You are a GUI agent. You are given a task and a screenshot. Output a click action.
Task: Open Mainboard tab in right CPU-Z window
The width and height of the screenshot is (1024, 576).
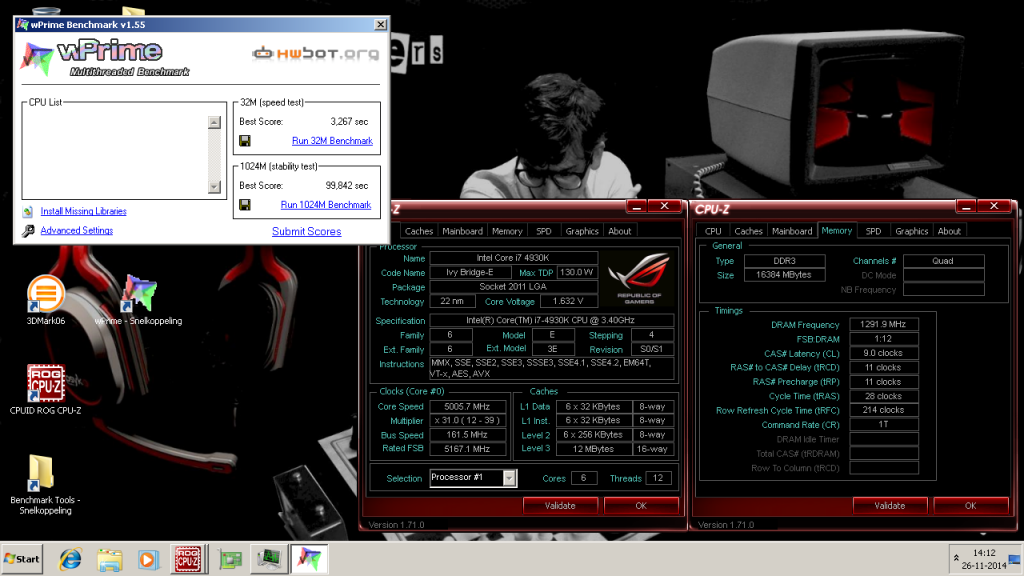point(792,231)
